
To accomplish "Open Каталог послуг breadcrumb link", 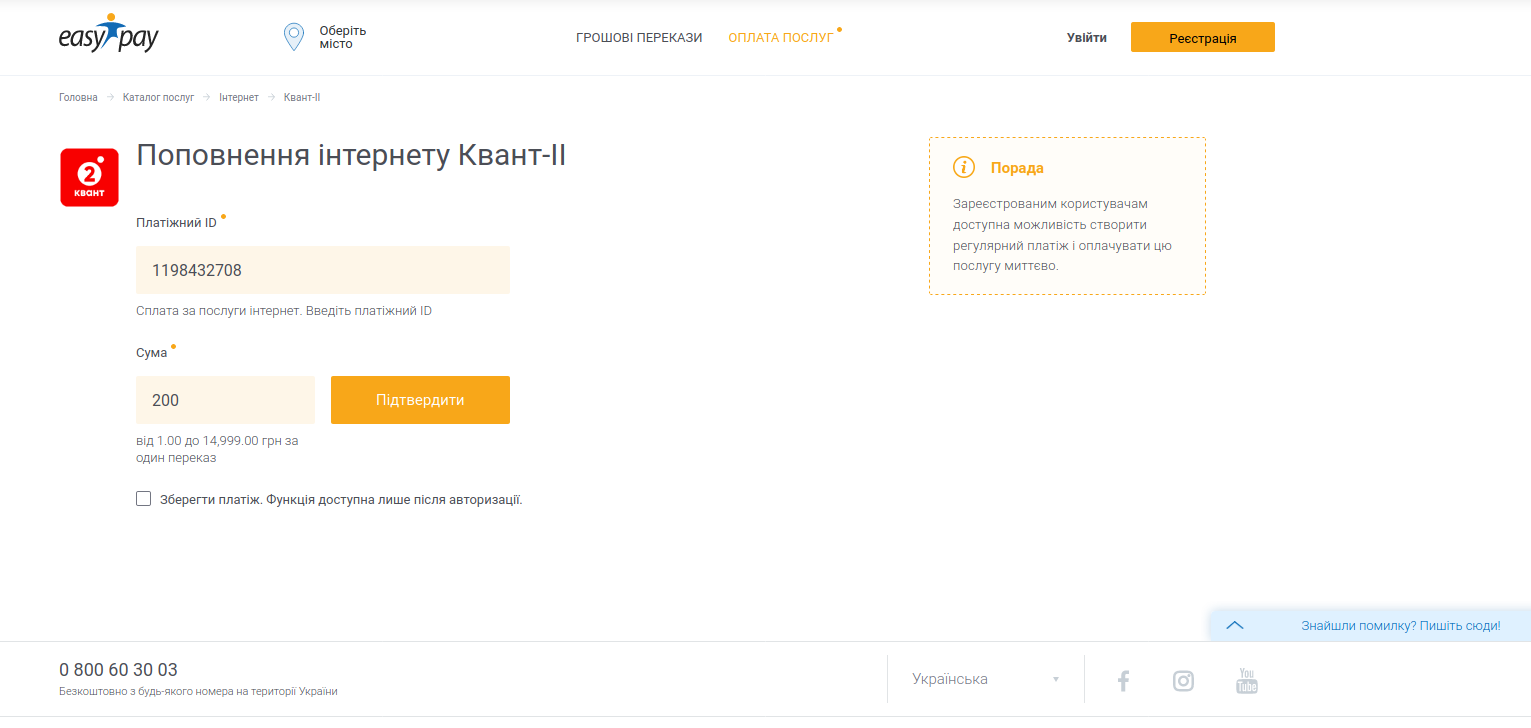I will tap(158, 97).
